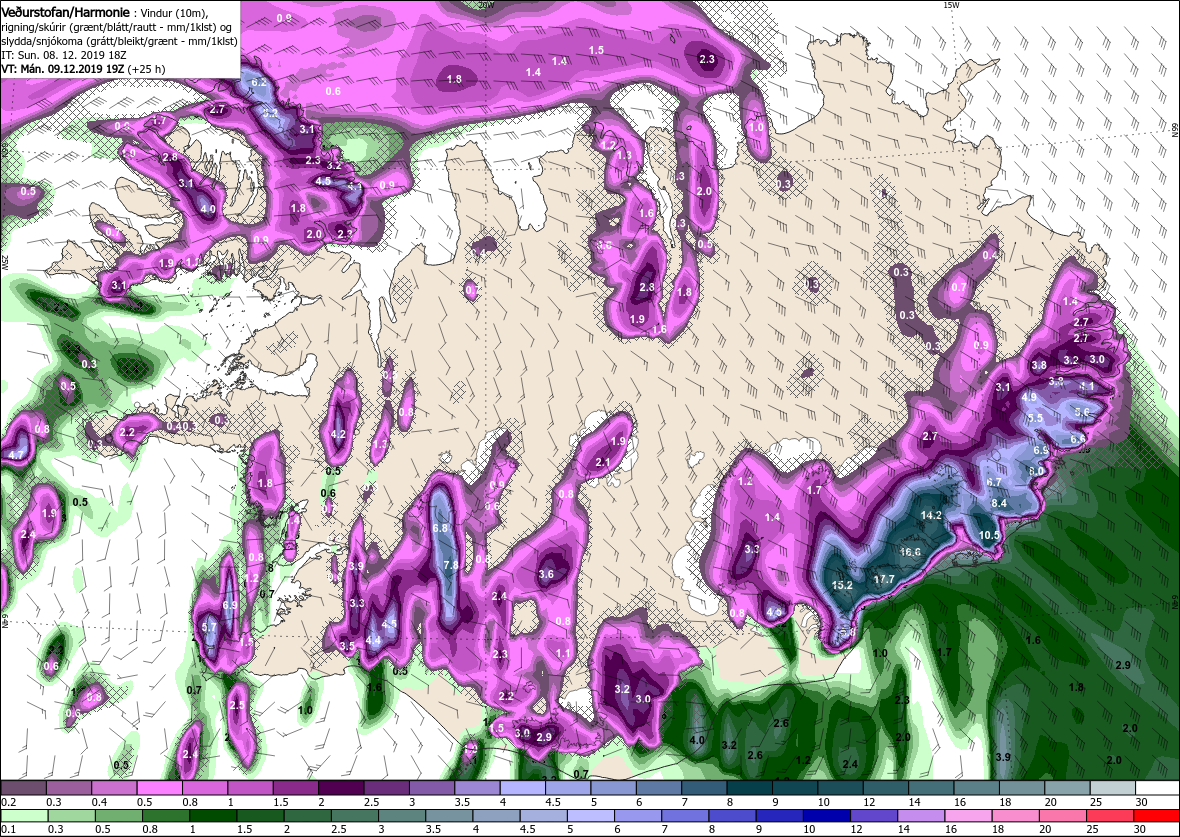This screenshot has height=837, width=1180.
Task: Select the 8.4 value on the map
Action: (x=999, y=503)
